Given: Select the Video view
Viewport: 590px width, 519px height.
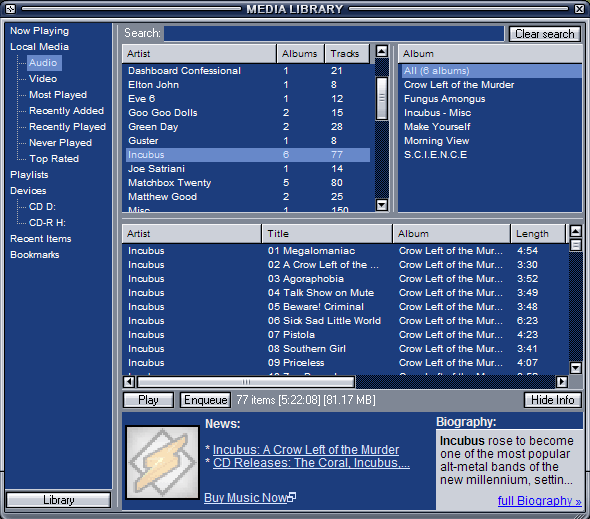Looking at the screenshot, I should click(43, 79).
